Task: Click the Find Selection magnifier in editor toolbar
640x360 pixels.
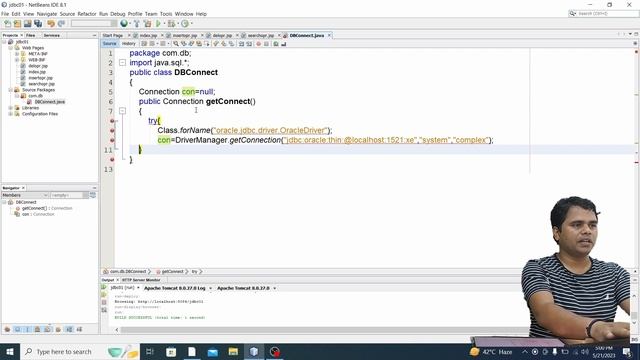Action: (x=176, y=44)
